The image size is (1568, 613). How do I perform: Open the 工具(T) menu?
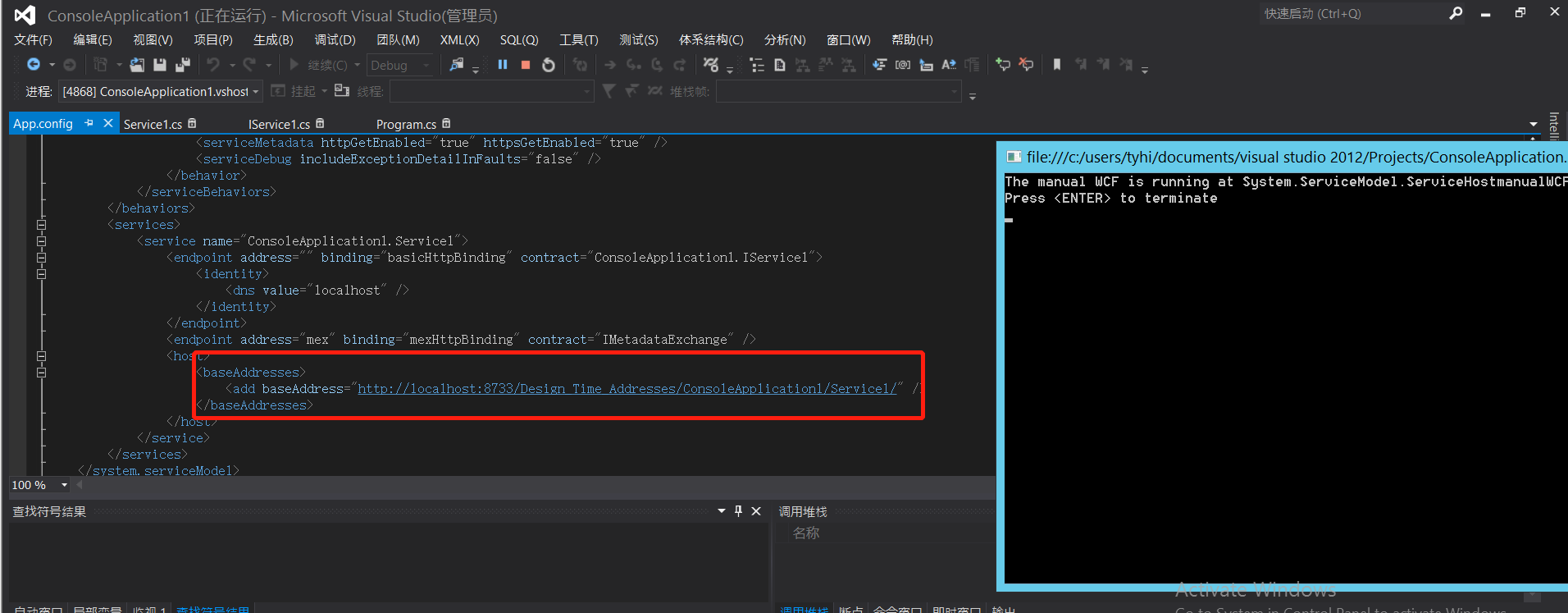(x=579, y=39)
